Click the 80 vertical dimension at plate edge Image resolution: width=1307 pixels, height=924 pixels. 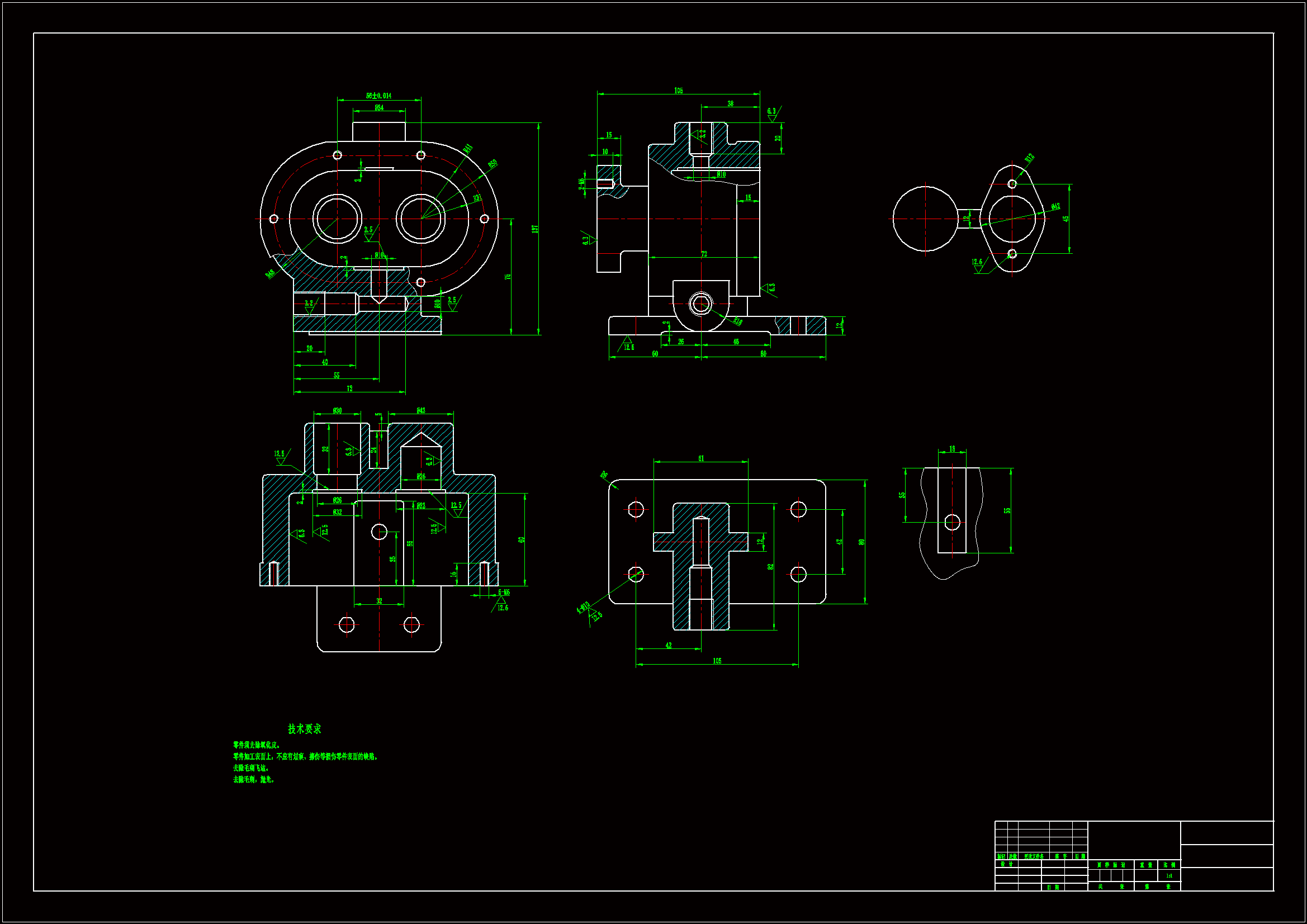point(861,542)
